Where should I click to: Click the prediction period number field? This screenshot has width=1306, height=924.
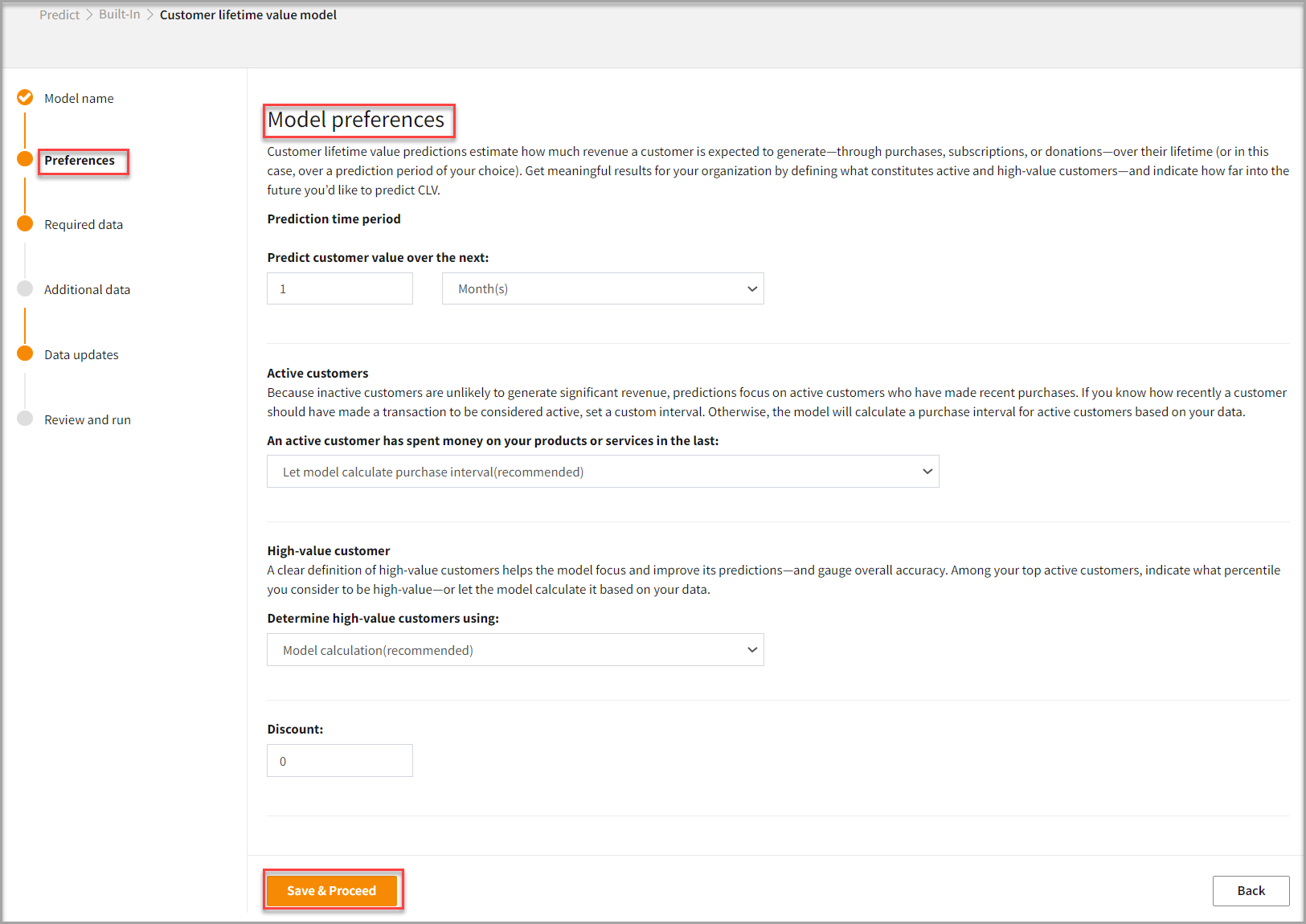340,288
